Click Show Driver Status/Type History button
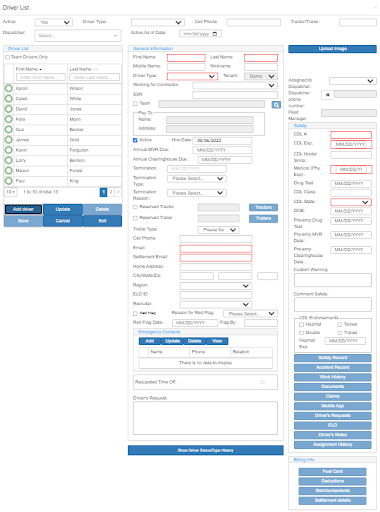The height and width of the screenshot is (512, 380). tap(206, 450)
